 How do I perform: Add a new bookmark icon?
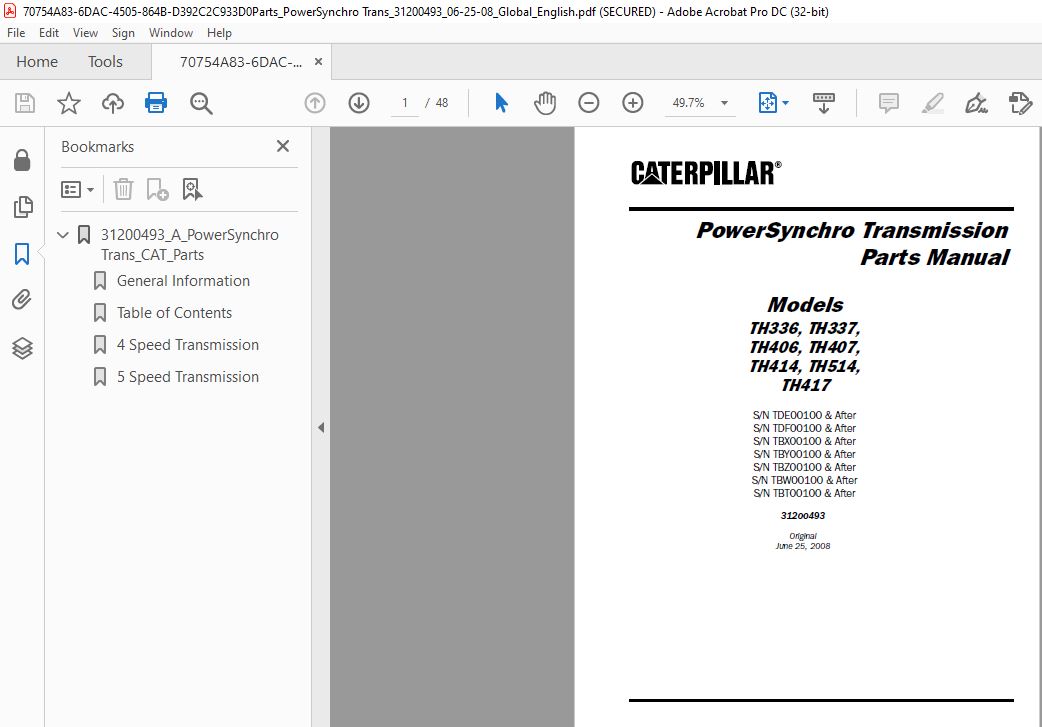pos(157,189)
